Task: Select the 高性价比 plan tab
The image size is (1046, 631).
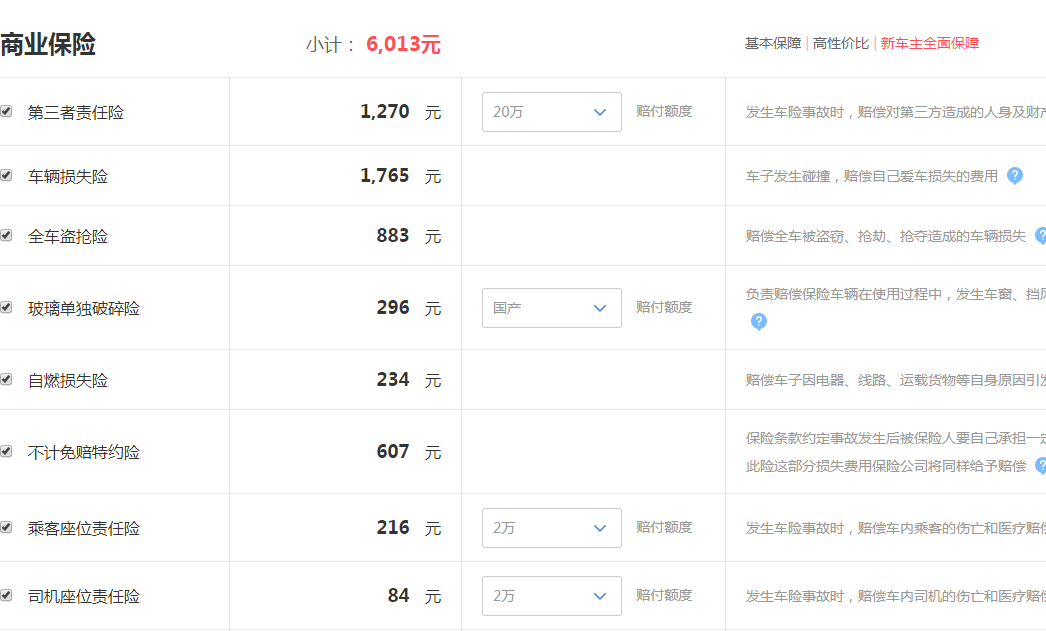Action: (841, 44)
